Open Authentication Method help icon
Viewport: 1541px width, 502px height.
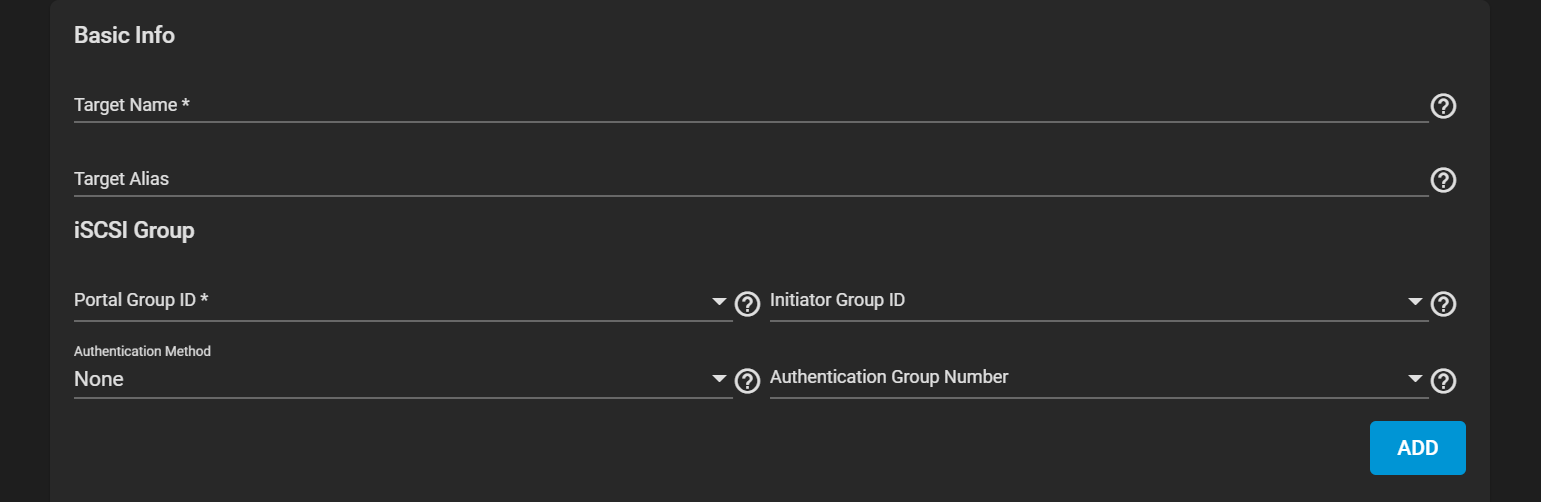pyautogui.click(x=747, y=380)
